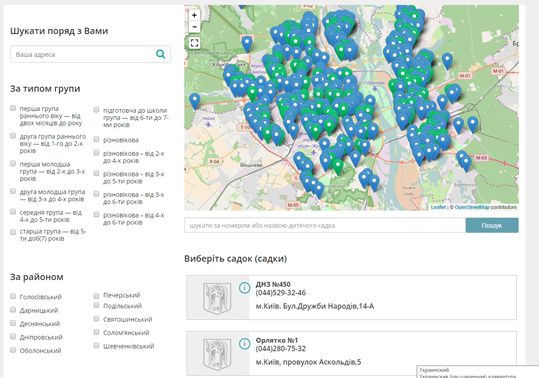The height and width of the screenshot is (378, 539).
Task: Click ДНЗ №450 coat of arms thumbnail
Action: click(x=217, y=298)
